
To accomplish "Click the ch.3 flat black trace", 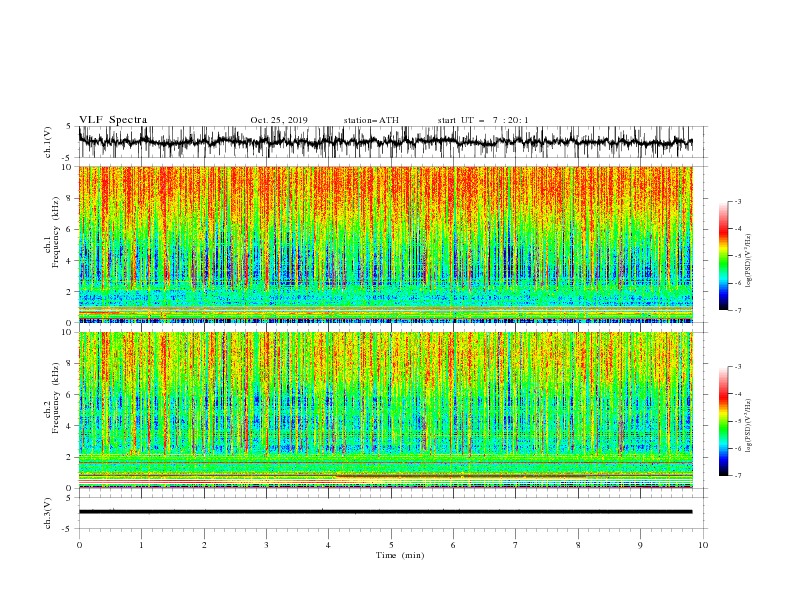I will tap(385, 512).
